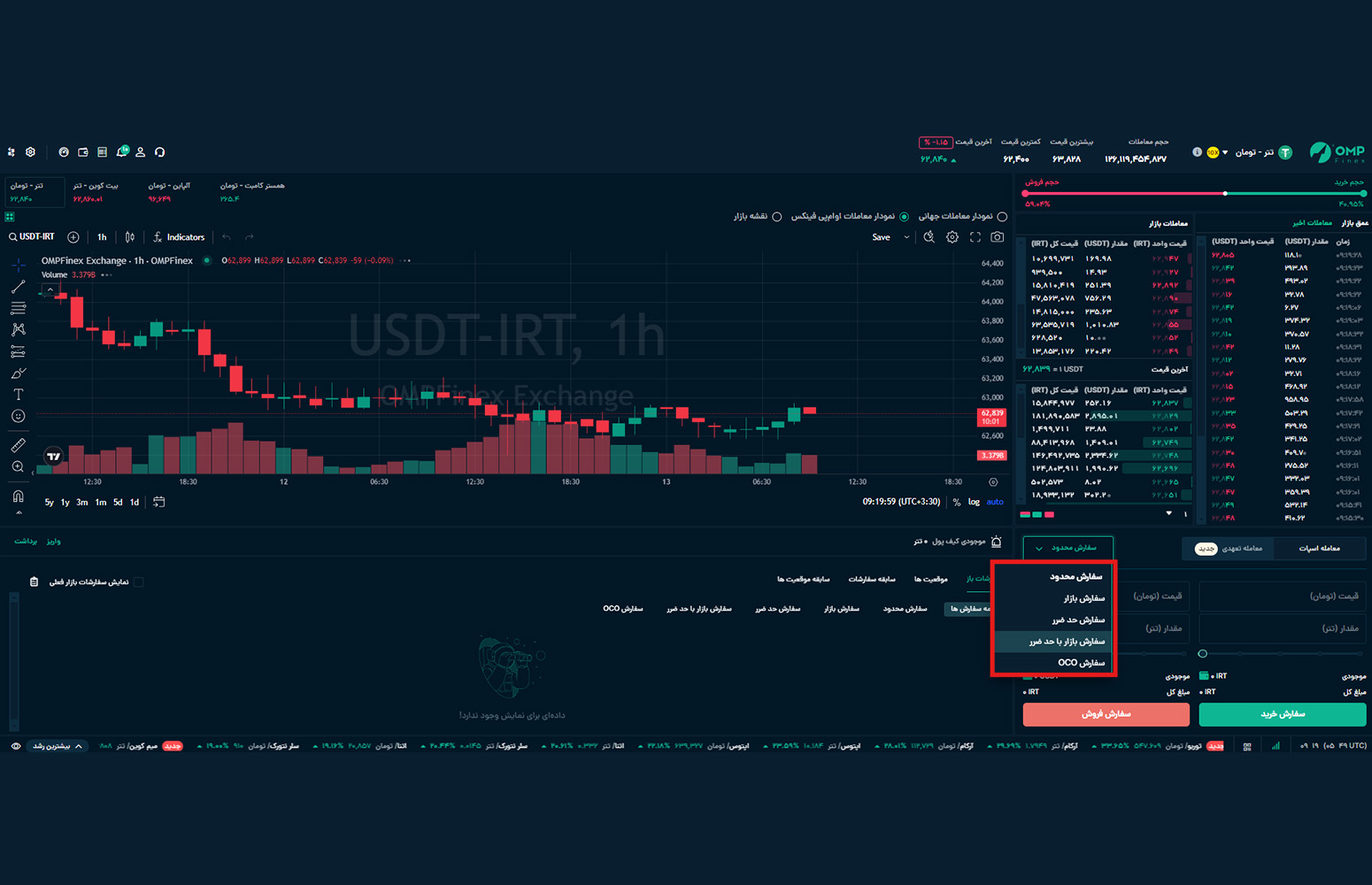
Task: Take chart snapshot with camera icon
Action: (x=998, y=237)
